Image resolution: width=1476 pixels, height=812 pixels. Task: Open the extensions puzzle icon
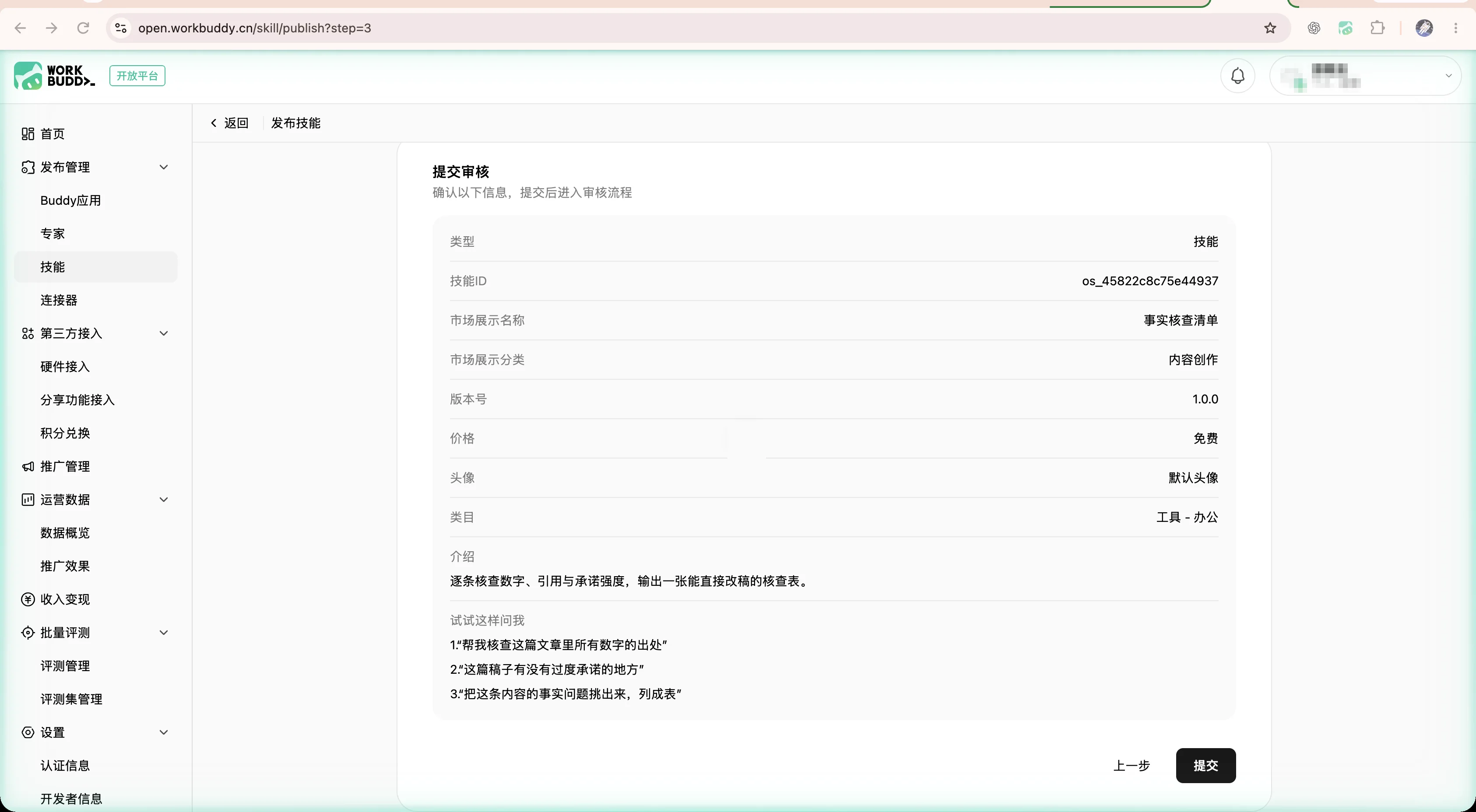(x=1378, y=28)
